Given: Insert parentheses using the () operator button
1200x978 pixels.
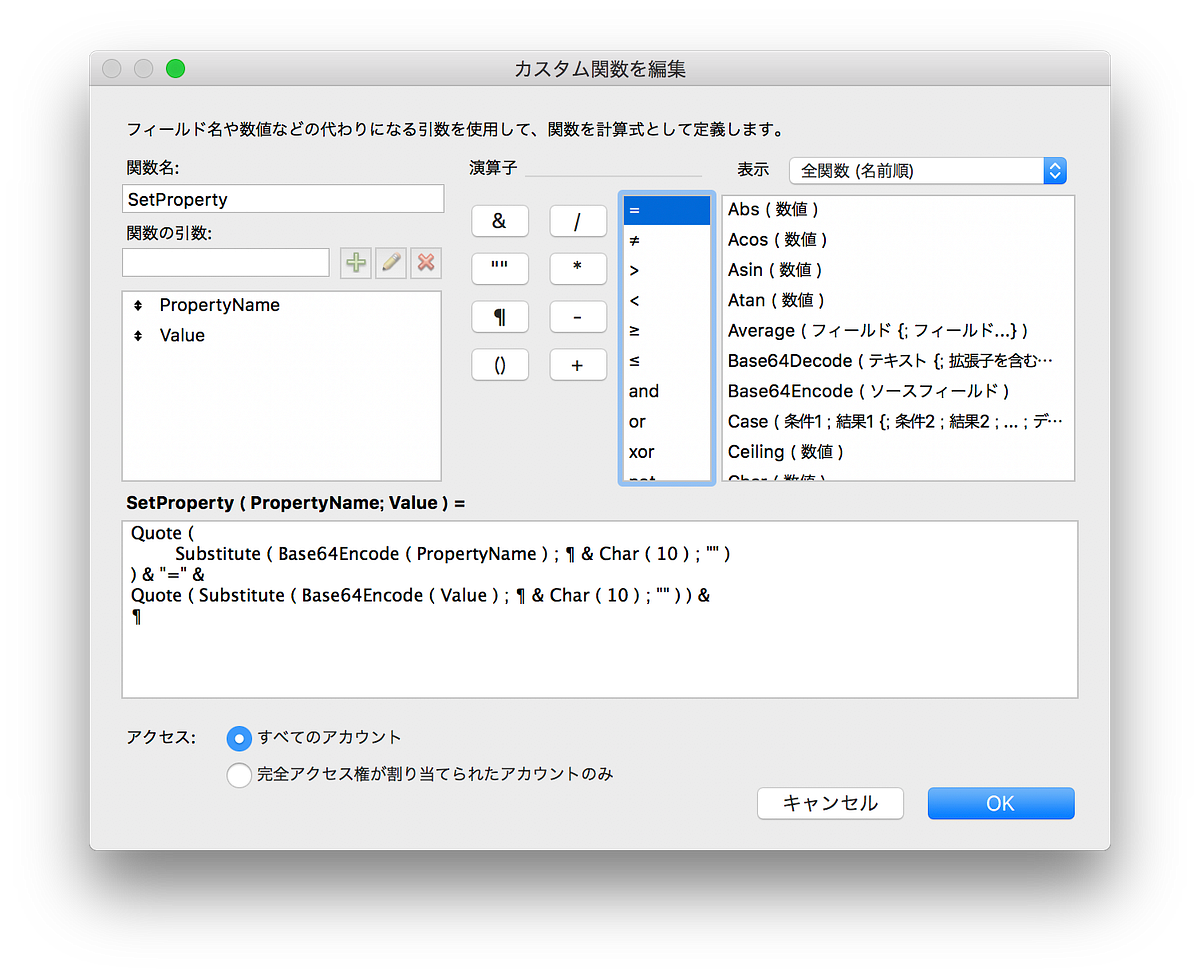Looking at the screenshot, I should coord(500,364).
